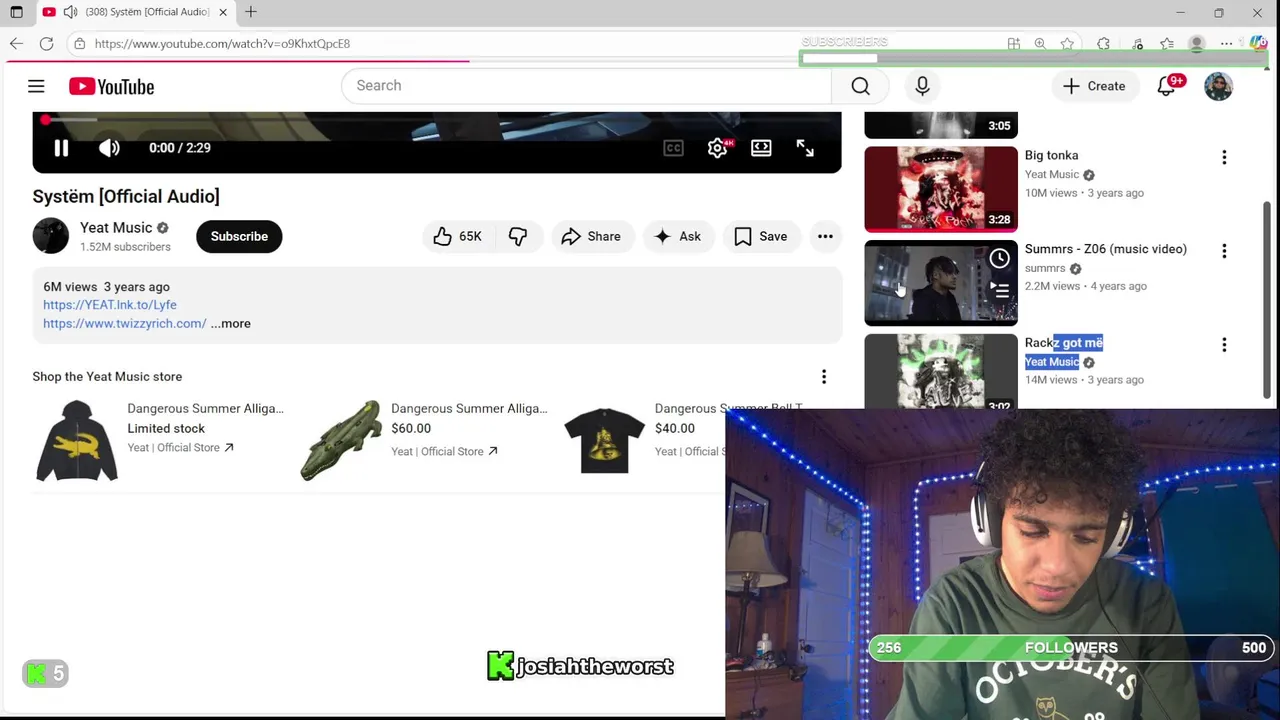Open the twizzyrich.com link
This screenshot has width=1280, height=720.
125,323
